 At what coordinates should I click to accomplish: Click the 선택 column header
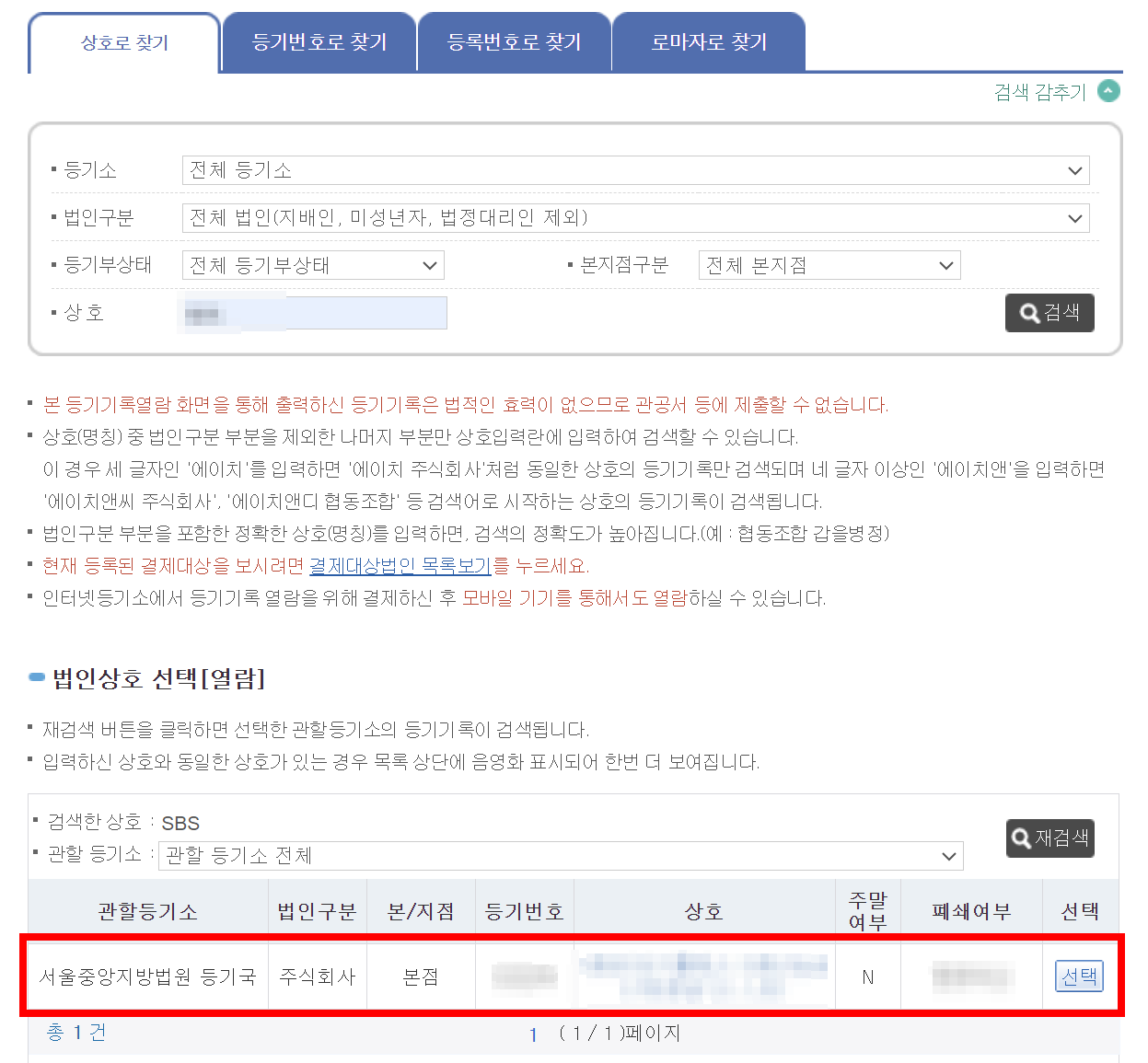pos(1080,911)
